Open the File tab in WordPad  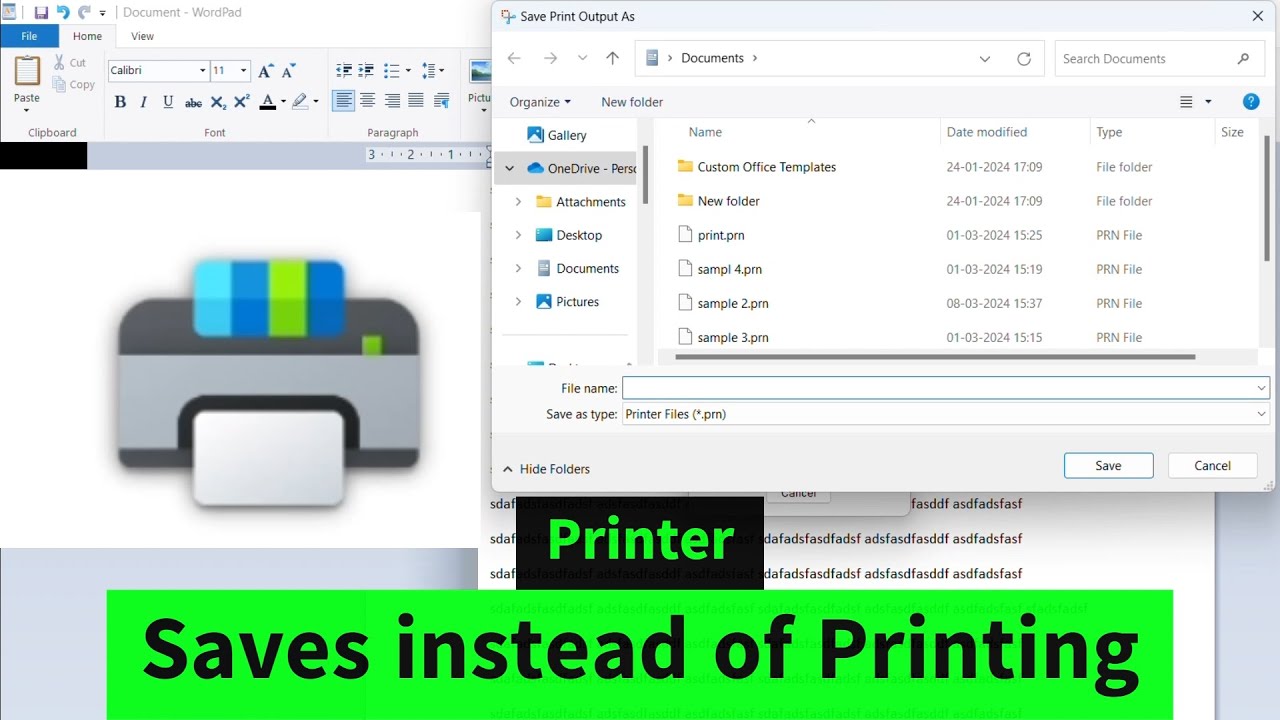pyautogui.click(x=29, y=36)
